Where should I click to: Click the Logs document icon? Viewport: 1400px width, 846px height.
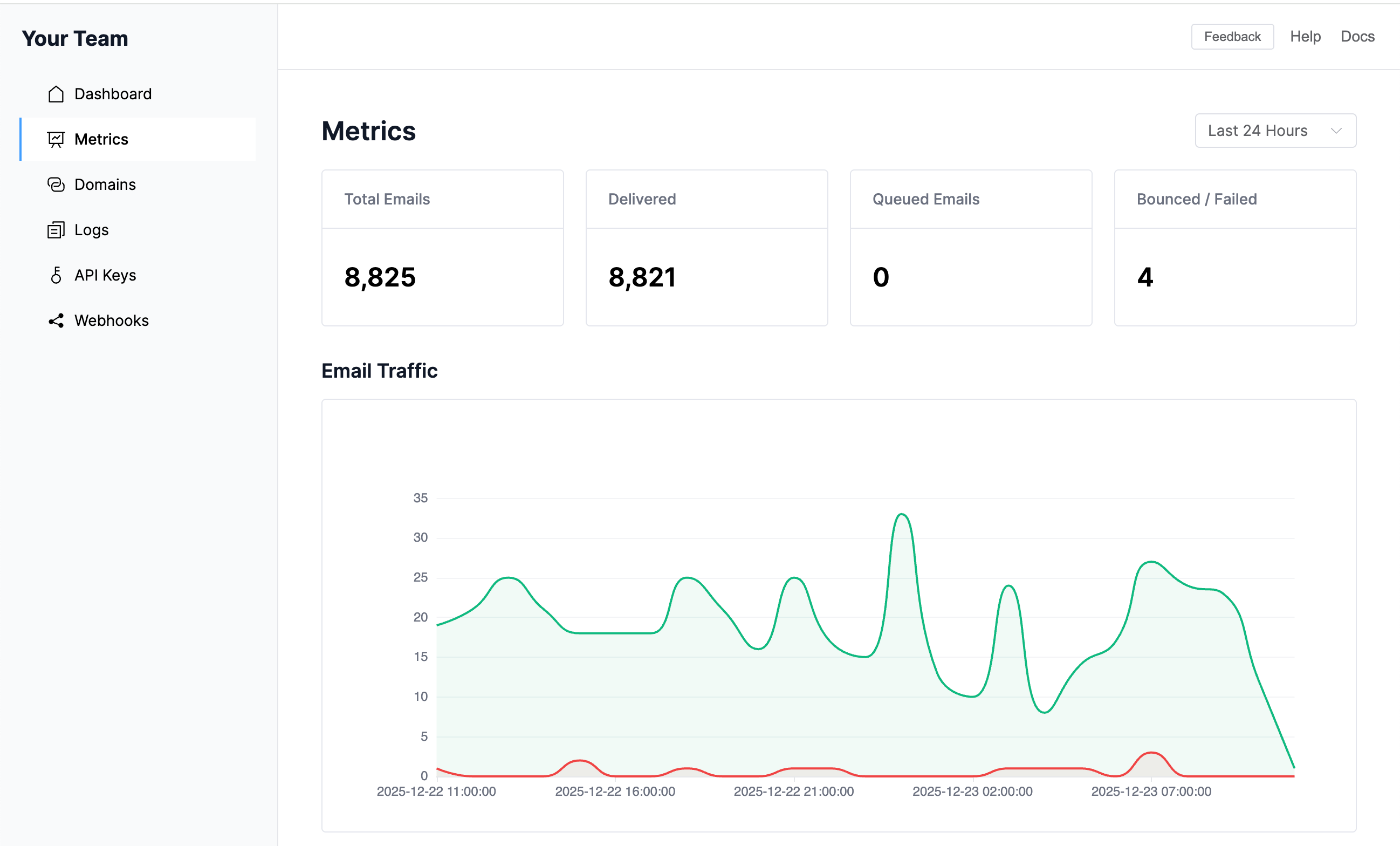tap(56, 230)
